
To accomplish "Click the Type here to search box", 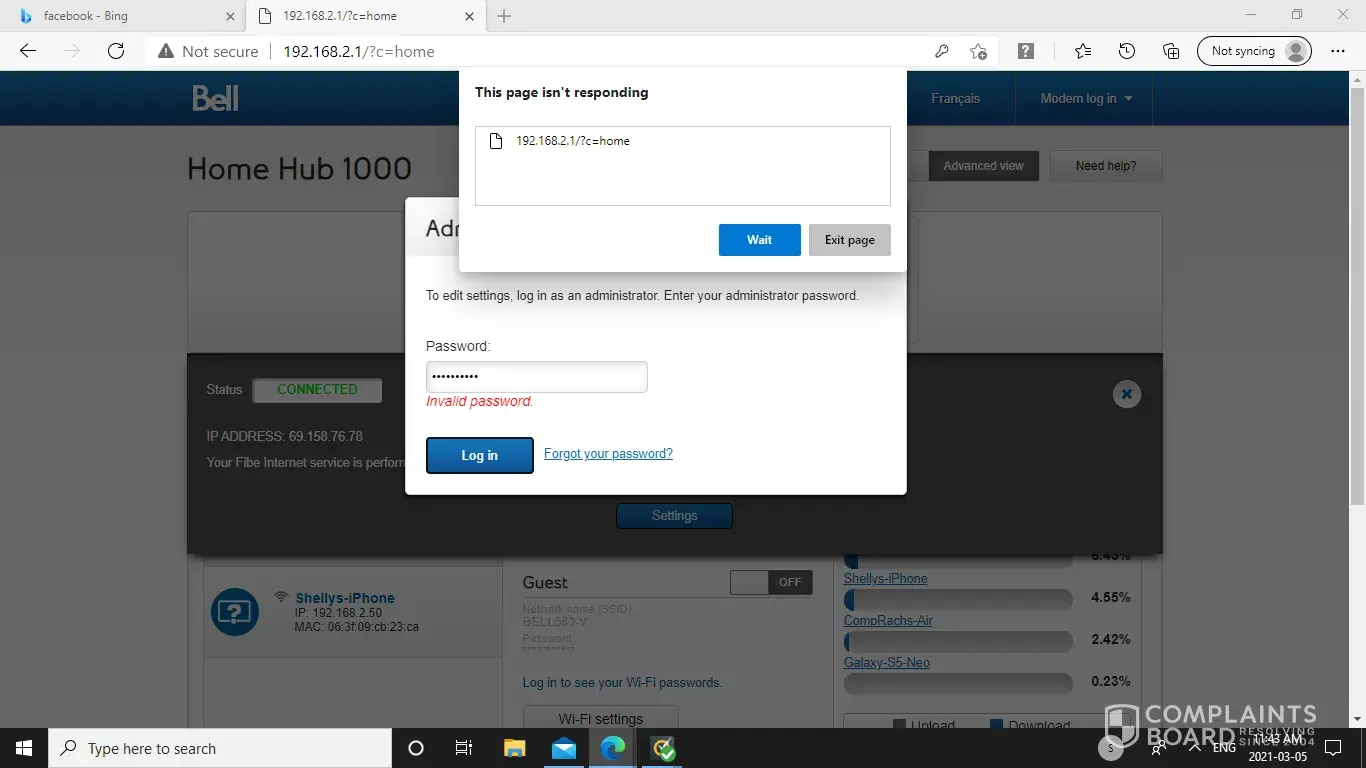I will click(220, 748).
